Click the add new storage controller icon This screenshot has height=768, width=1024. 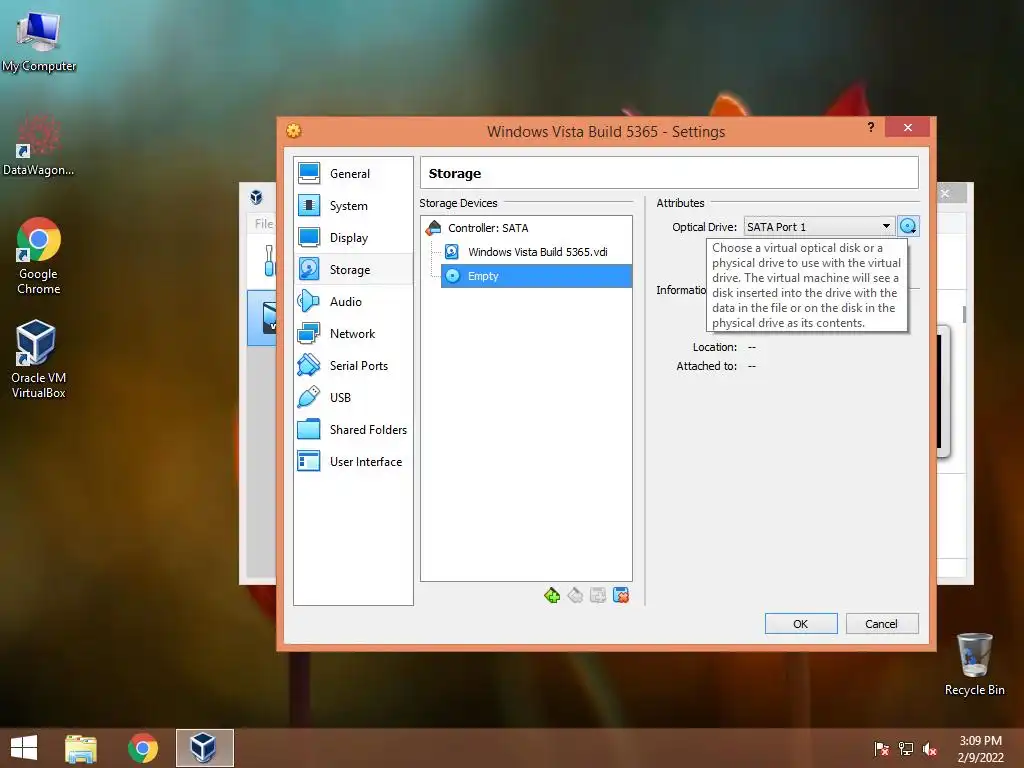[552, 596]
